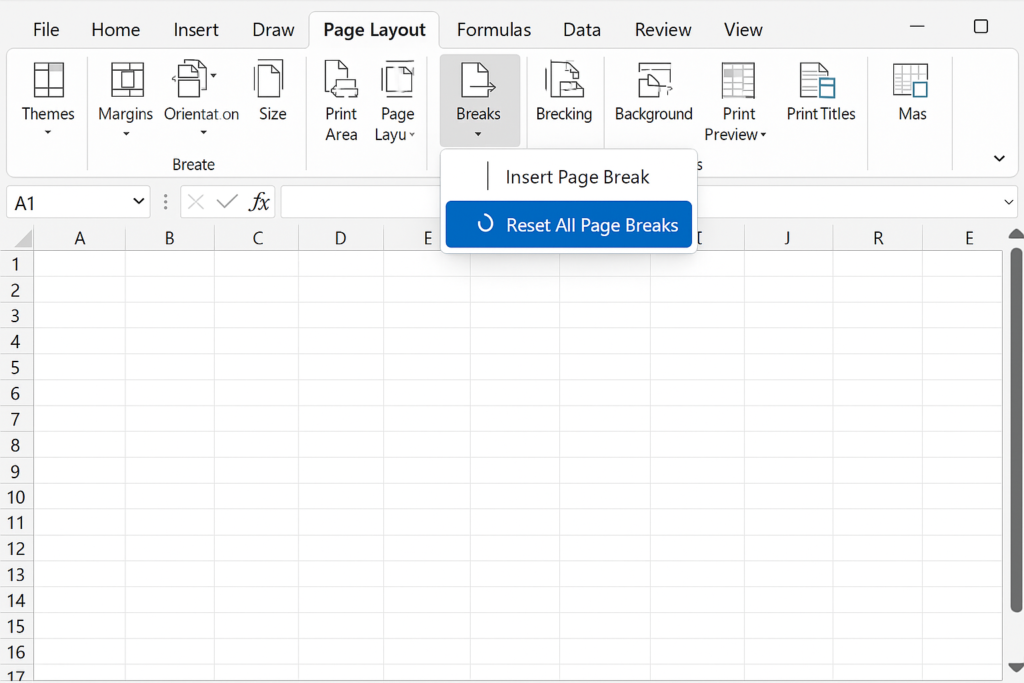Open the Insert Function dialog
The image size is (1024, 683).
click(259, 202)
